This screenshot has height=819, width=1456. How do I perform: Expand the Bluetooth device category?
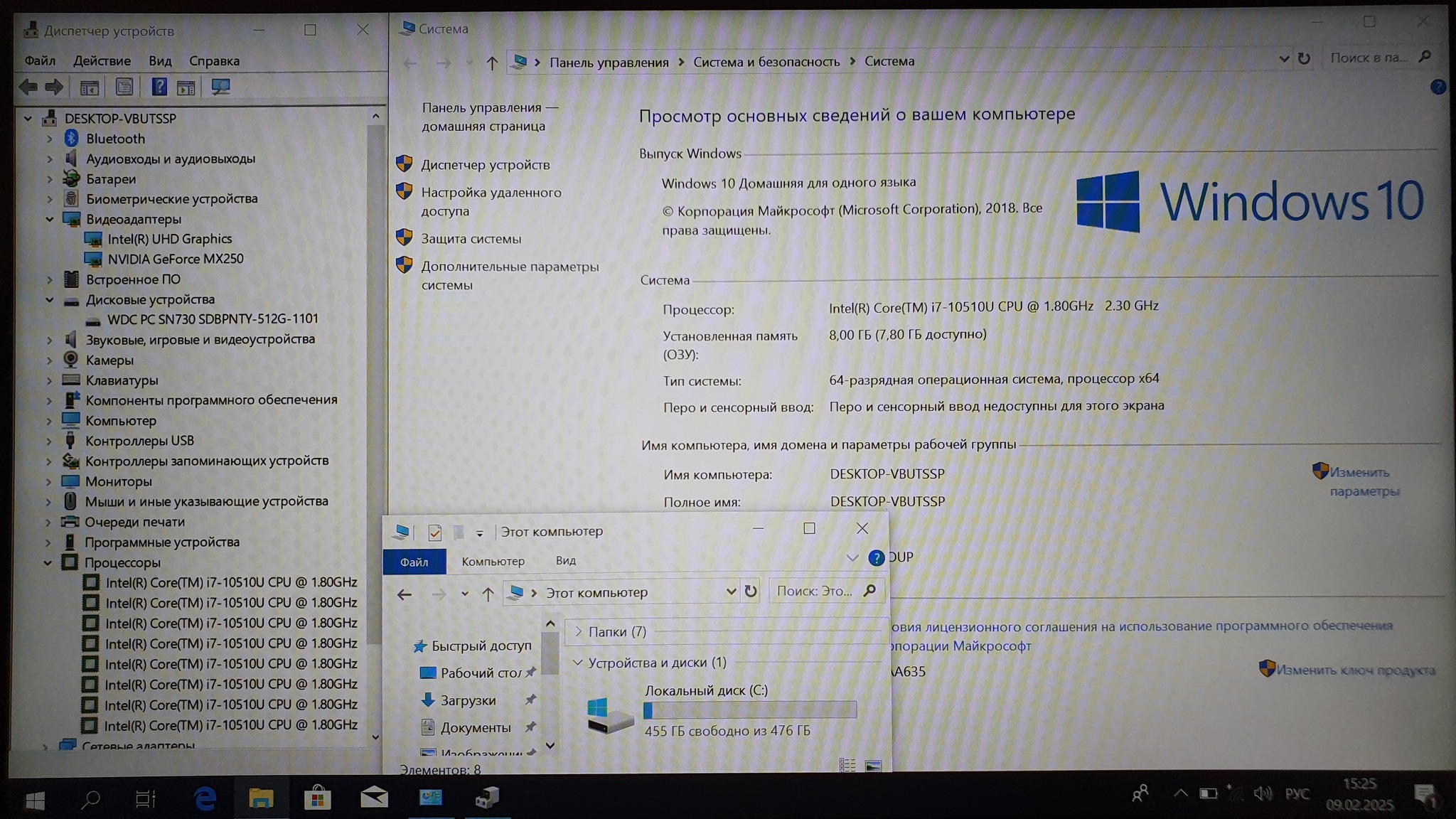click(50, 139)
